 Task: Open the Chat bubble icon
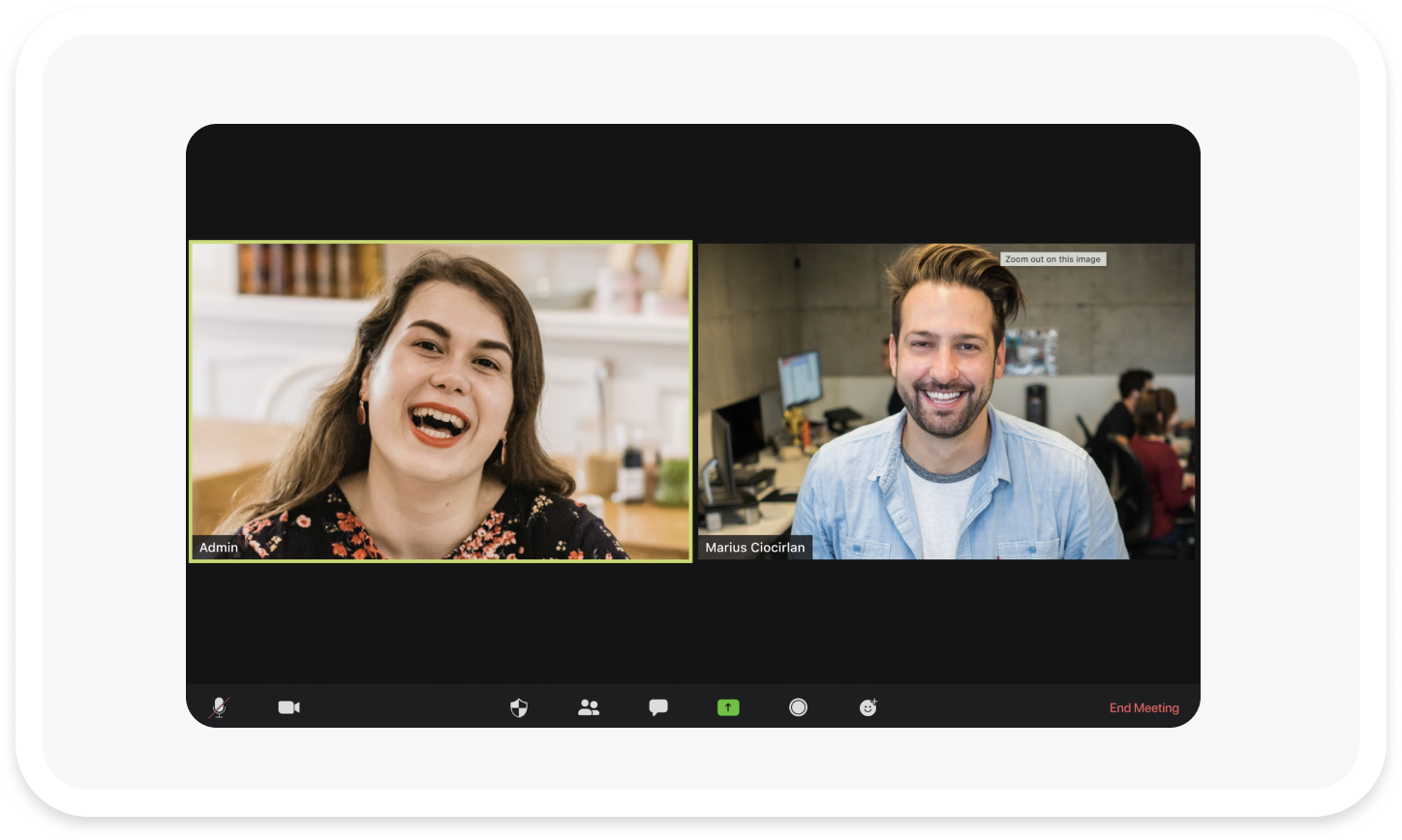tap(658, 707)
